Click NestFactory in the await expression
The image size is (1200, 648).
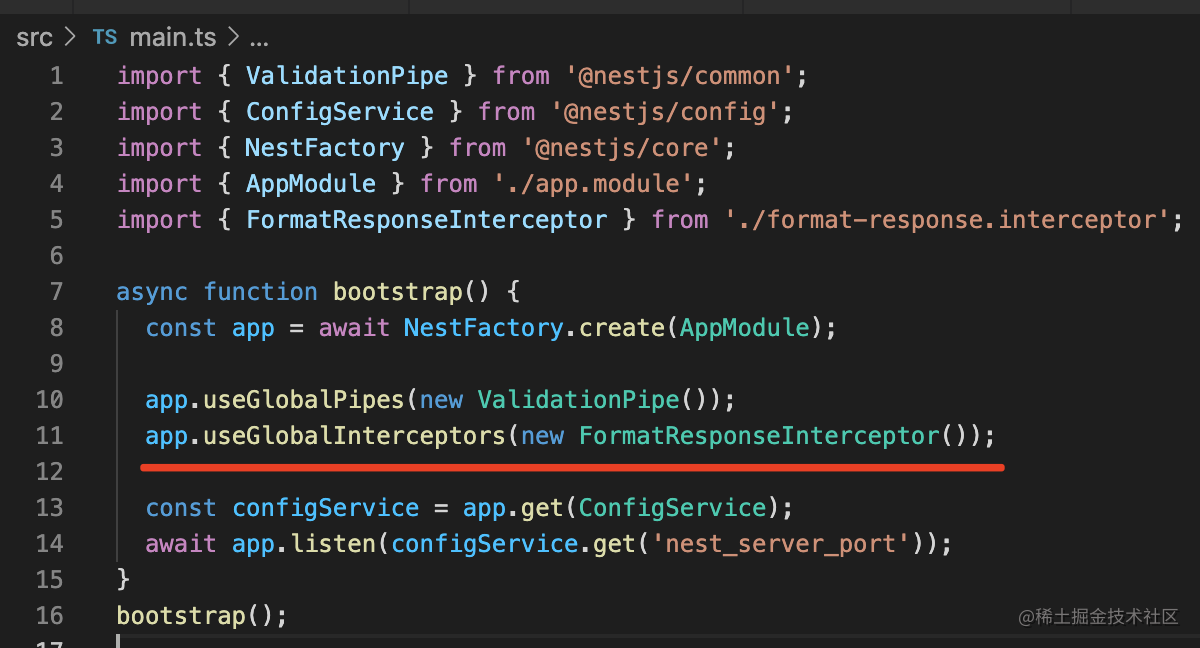(482, 328)
